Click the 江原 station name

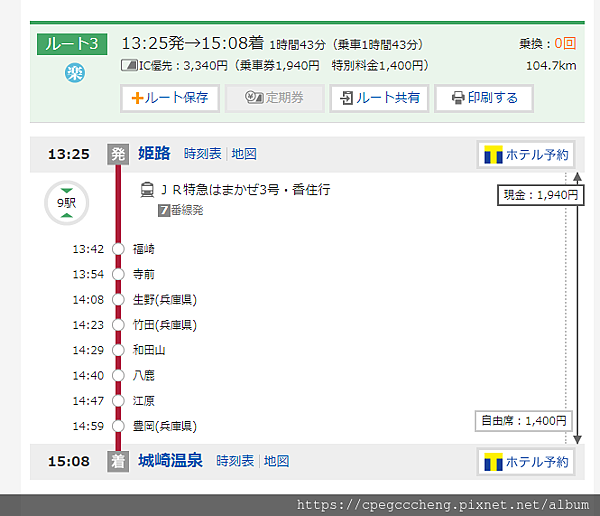click(143, 400)
